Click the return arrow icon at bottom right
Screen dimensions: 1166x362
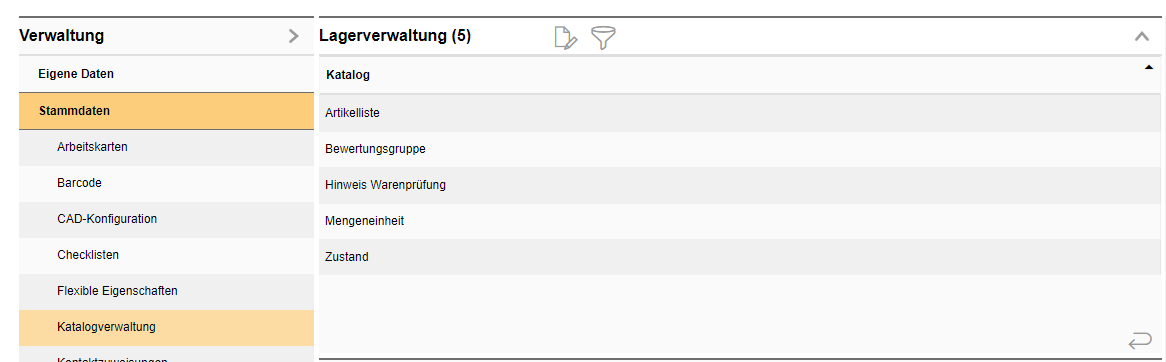point(1139,341)
